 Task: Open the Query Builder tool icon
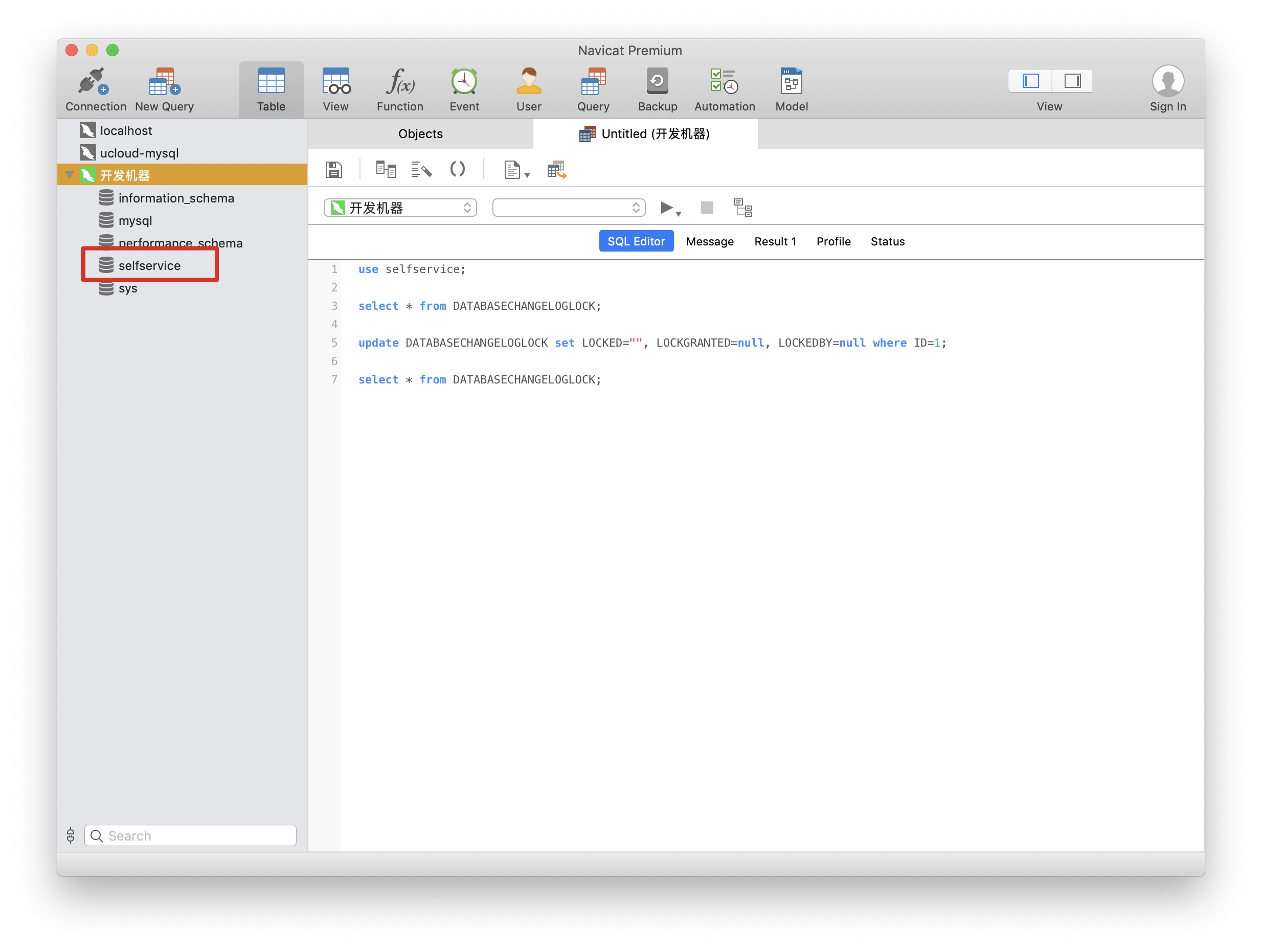point(386,169)
